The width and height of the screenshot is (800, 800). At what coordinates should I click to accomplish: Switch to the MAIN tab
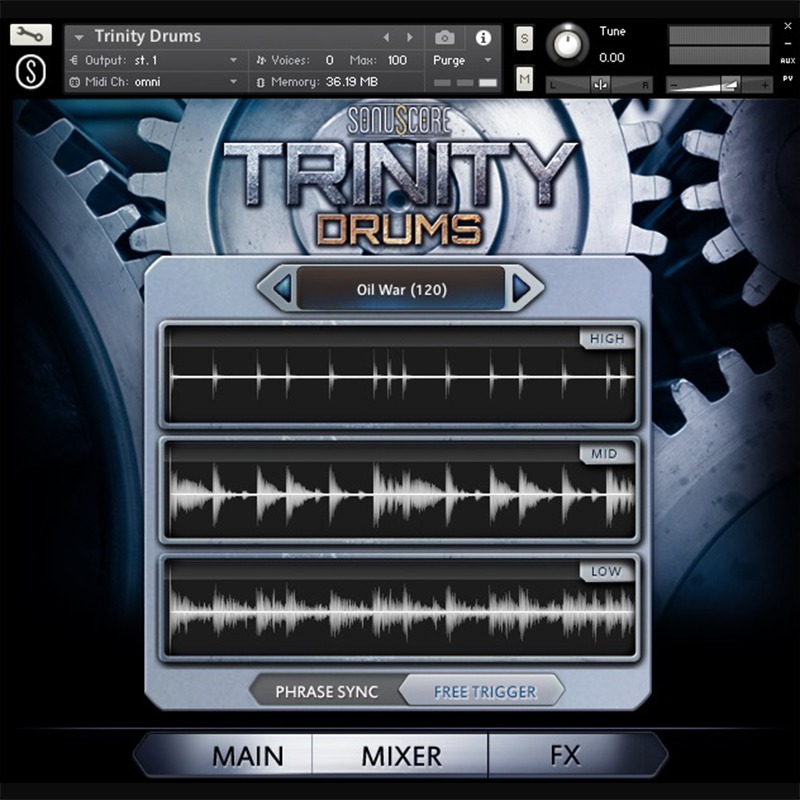[x=247, y=756]
